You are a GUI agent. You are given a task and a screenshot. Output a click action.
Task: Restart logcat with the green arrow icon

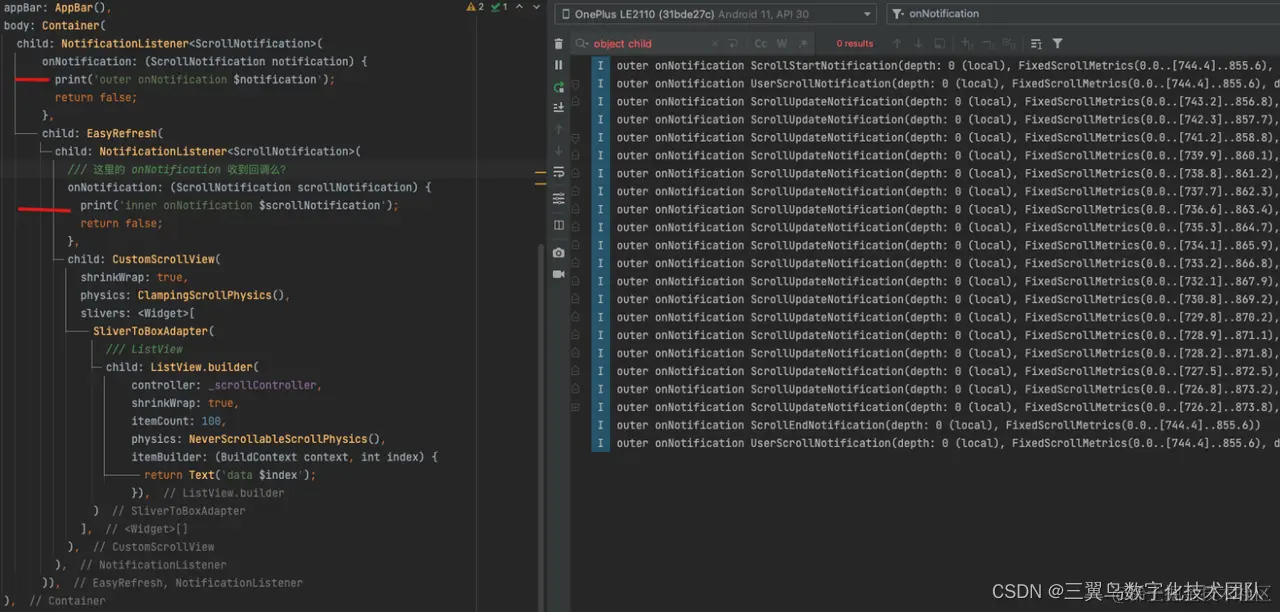(558, 87)
